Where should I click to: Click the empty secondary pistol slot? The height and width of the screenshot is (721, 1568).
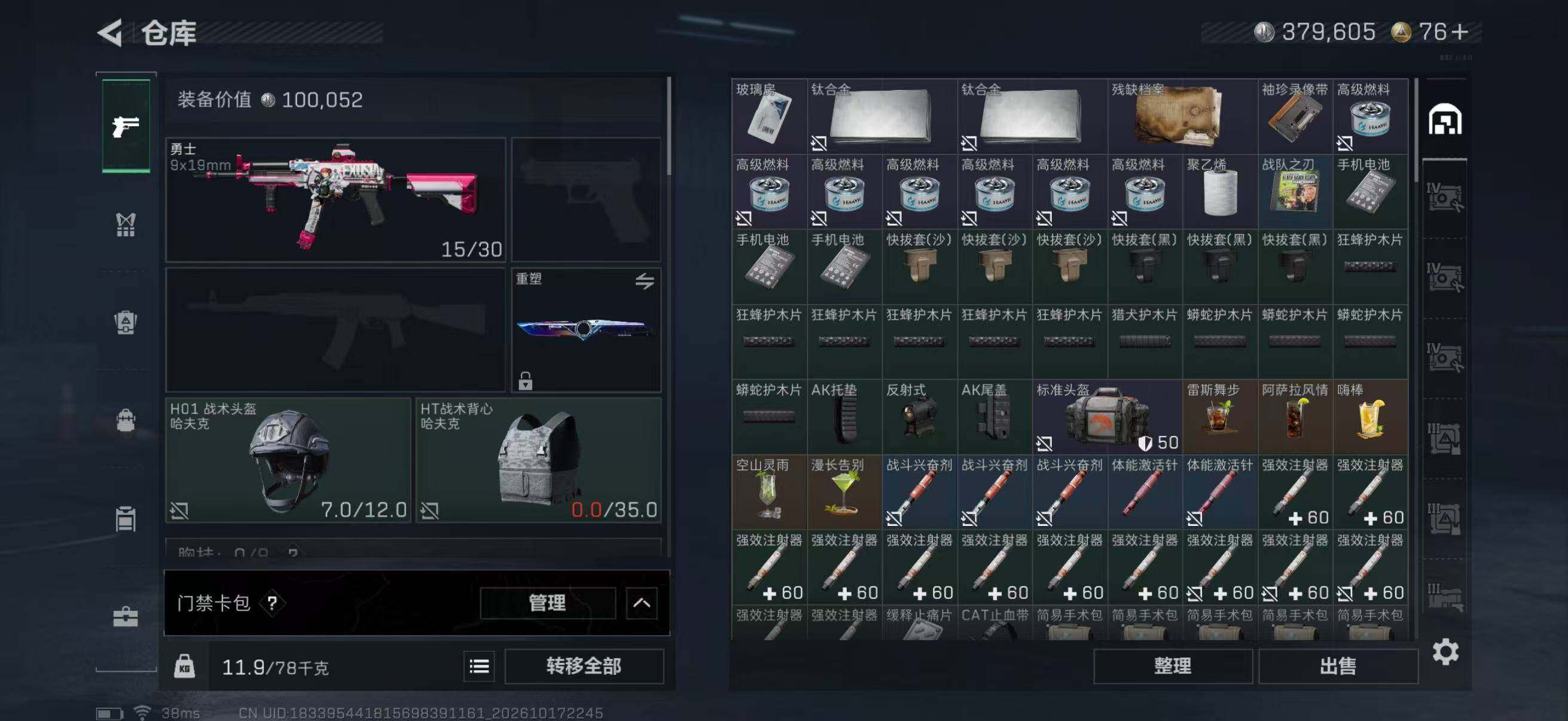[x=586, y=200]
